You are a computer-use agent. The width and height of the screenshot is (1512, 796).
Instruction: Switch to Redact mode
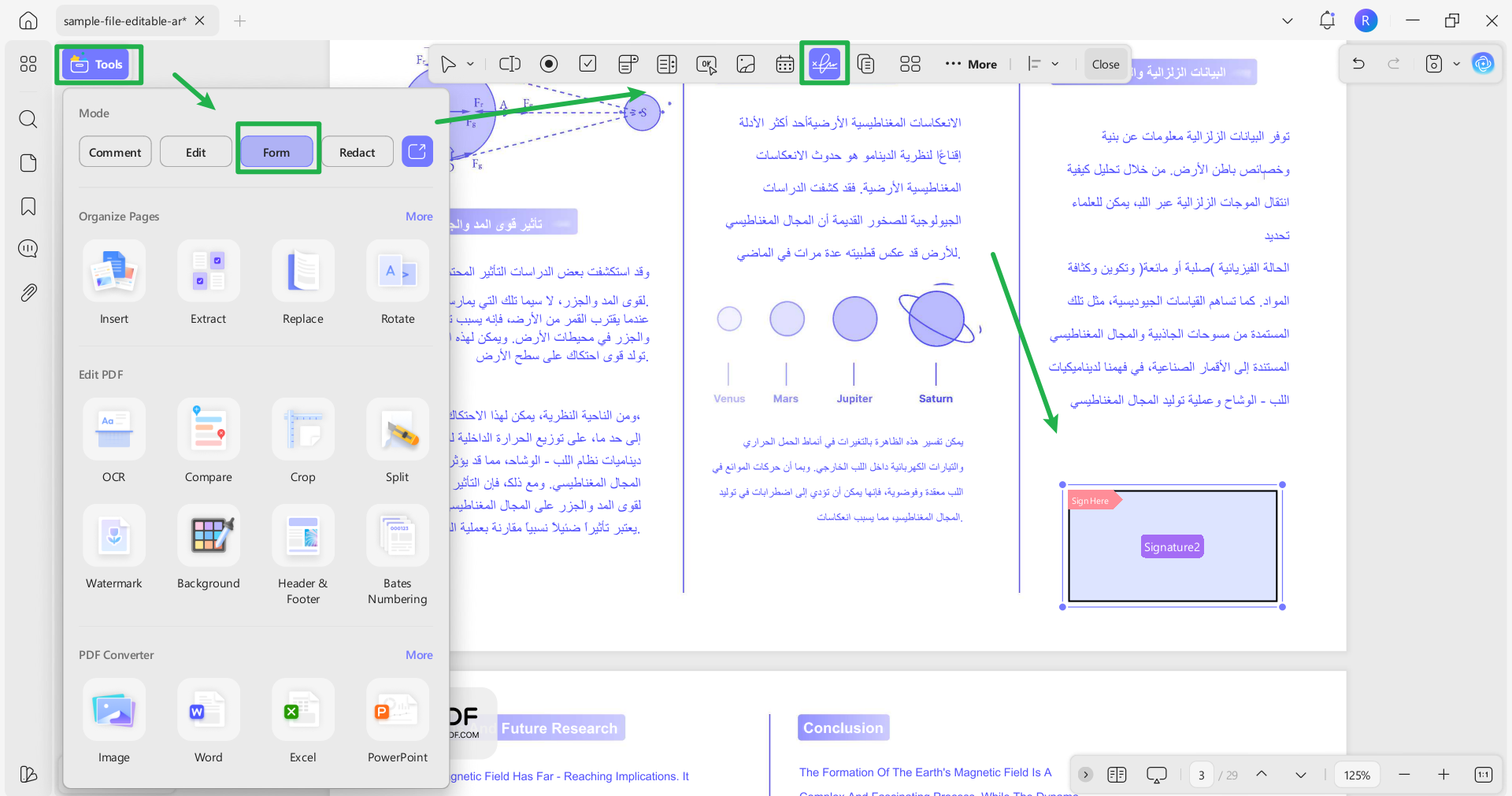tap(358, 152)
